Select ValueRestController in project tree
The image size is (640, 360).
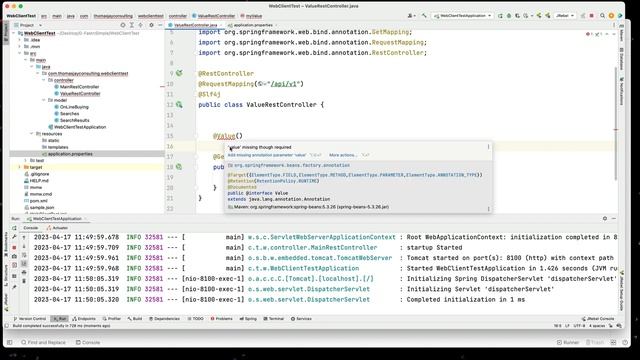click(x=80, y=93)
